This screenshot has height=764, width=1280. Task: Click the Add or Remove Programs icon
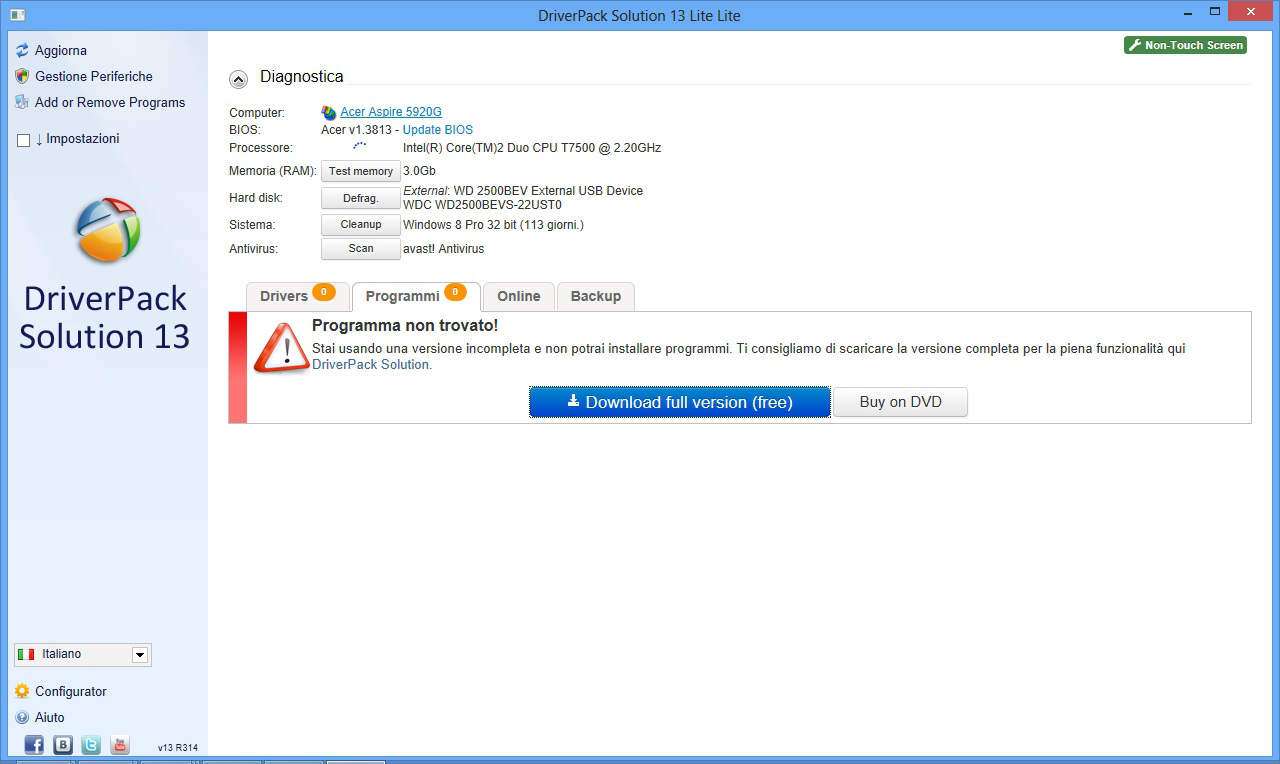(22, 102)
